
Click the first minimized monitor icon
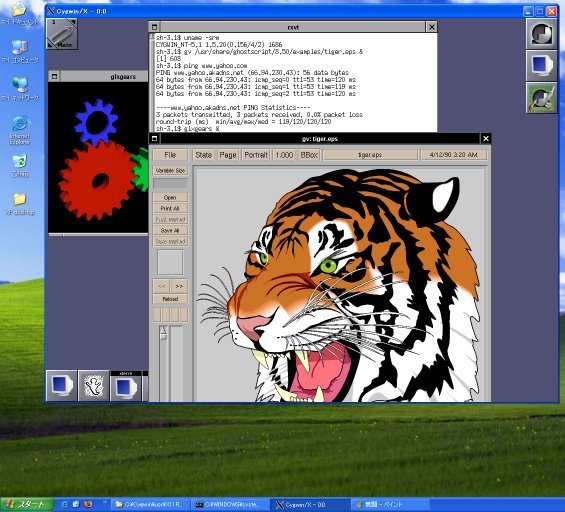(62, 386)
